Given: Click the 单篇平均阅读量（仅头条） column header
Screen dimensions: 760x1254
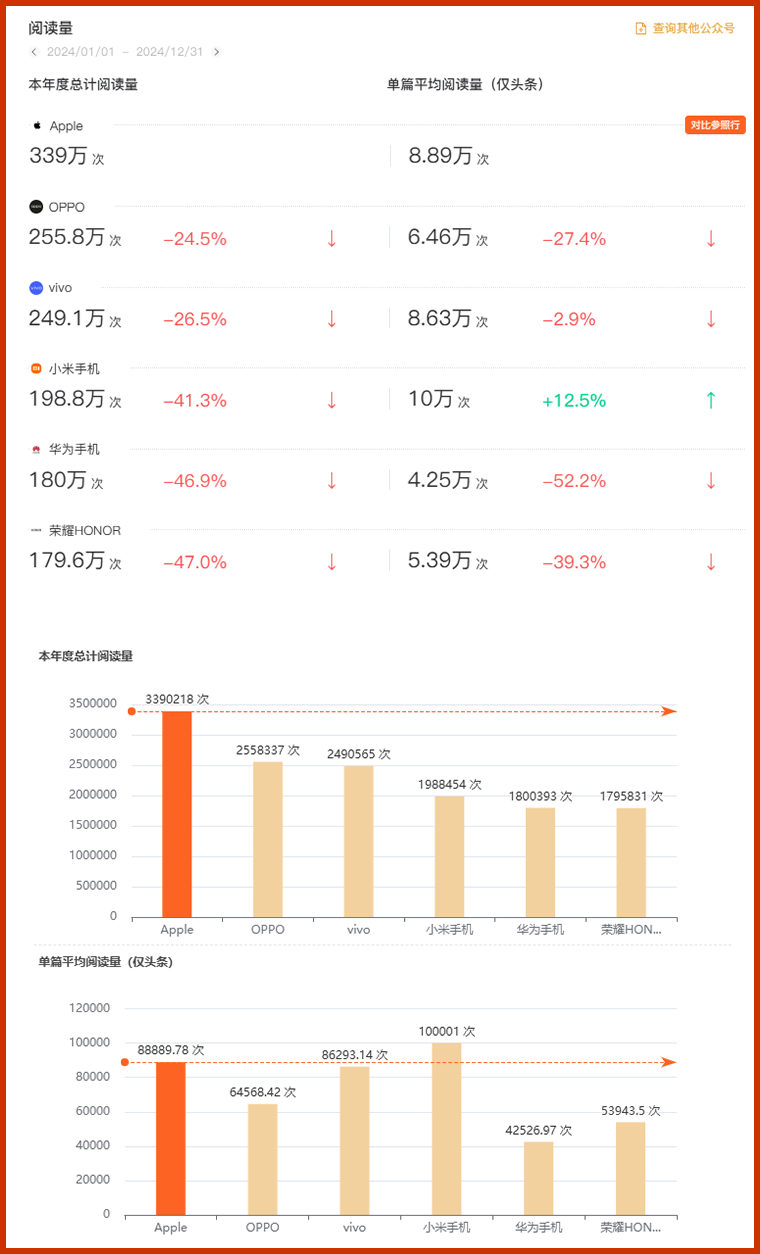Looking at the screenshot, I should pos(465,85).
